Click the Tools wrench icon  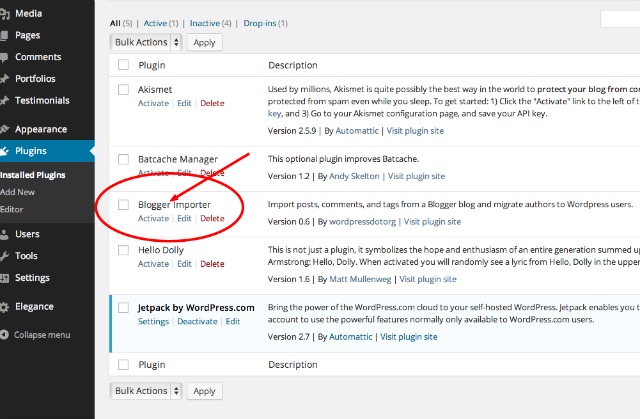(x=4, y=256)
